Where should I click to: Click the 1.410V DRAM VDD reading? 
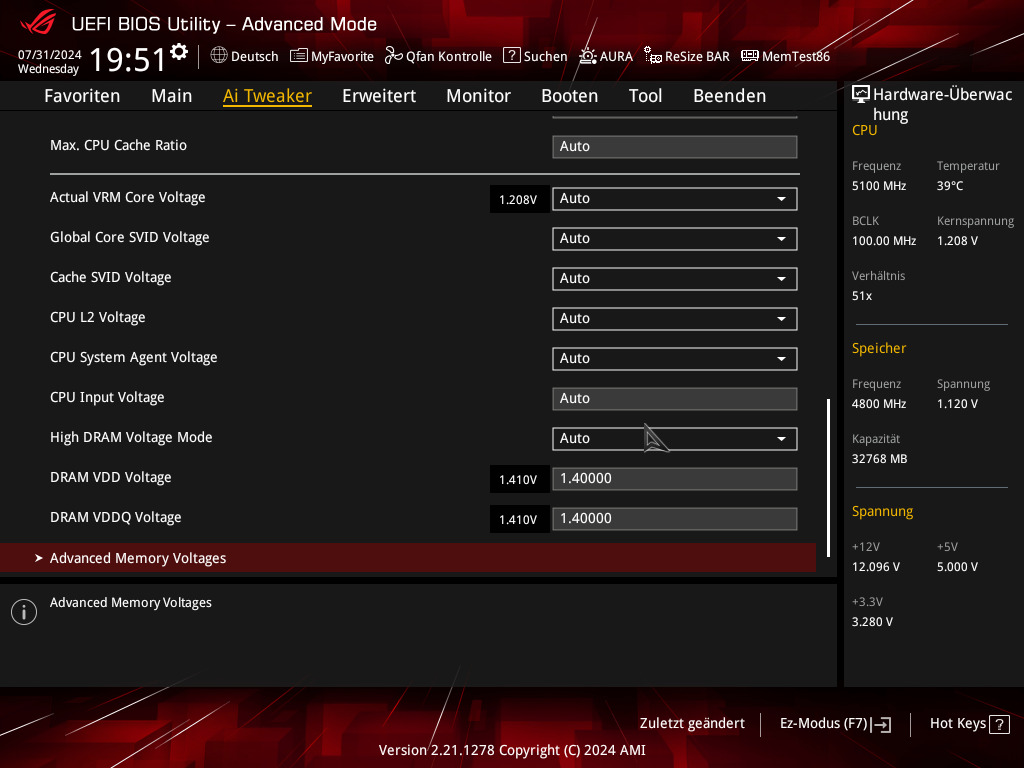click(x=519, y=479)
